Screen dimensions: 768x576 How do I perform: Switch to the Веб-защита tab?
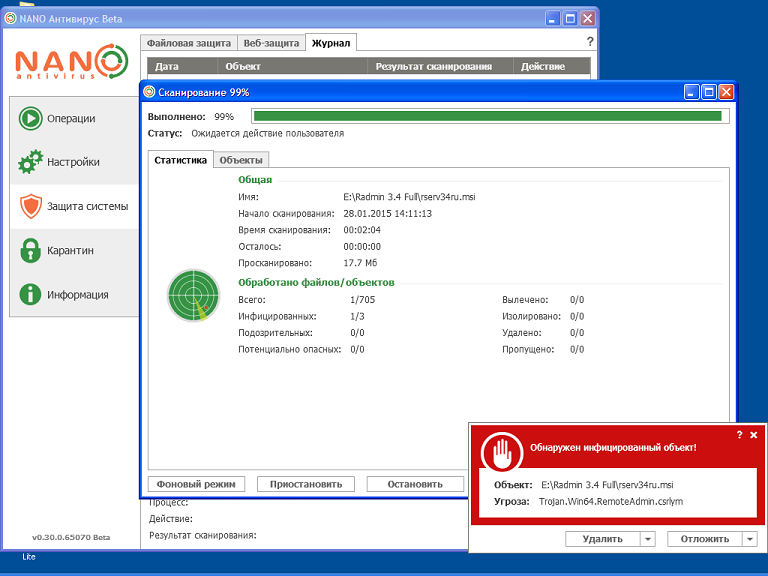click(271, 43)
